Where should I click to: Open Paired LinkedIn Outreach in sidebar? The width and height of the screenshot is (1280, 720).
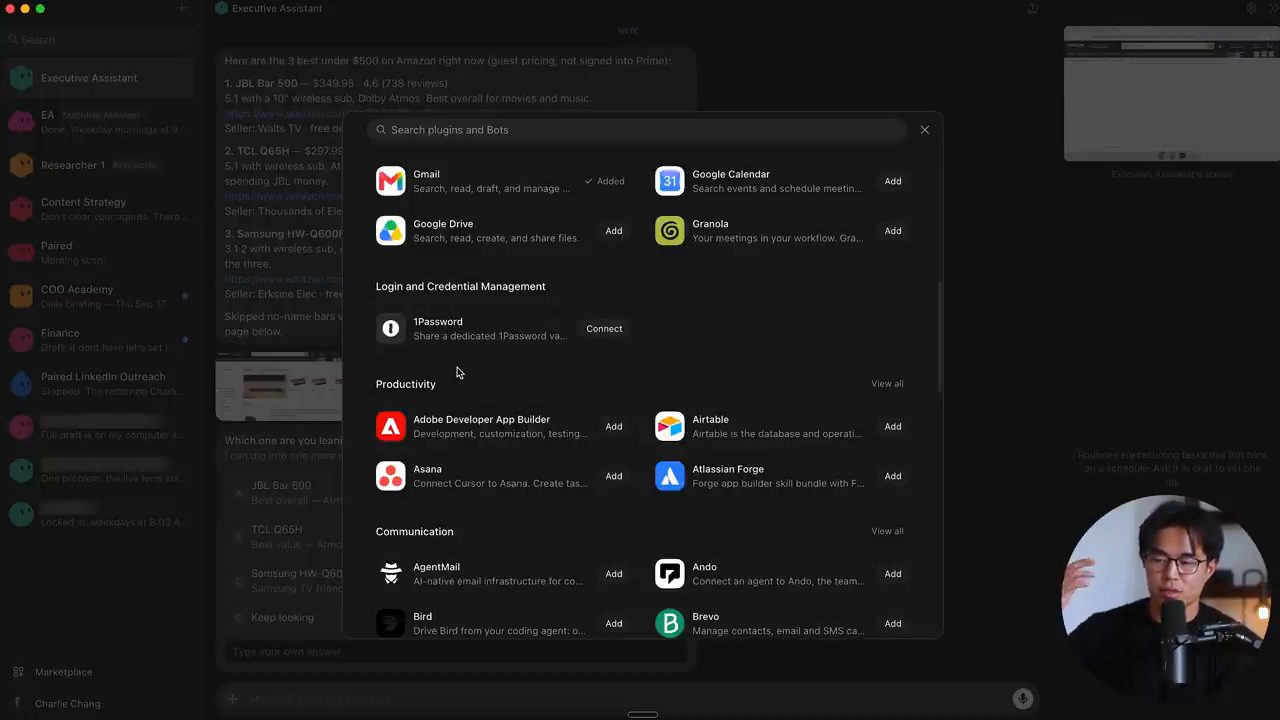[x=100, y=384]
